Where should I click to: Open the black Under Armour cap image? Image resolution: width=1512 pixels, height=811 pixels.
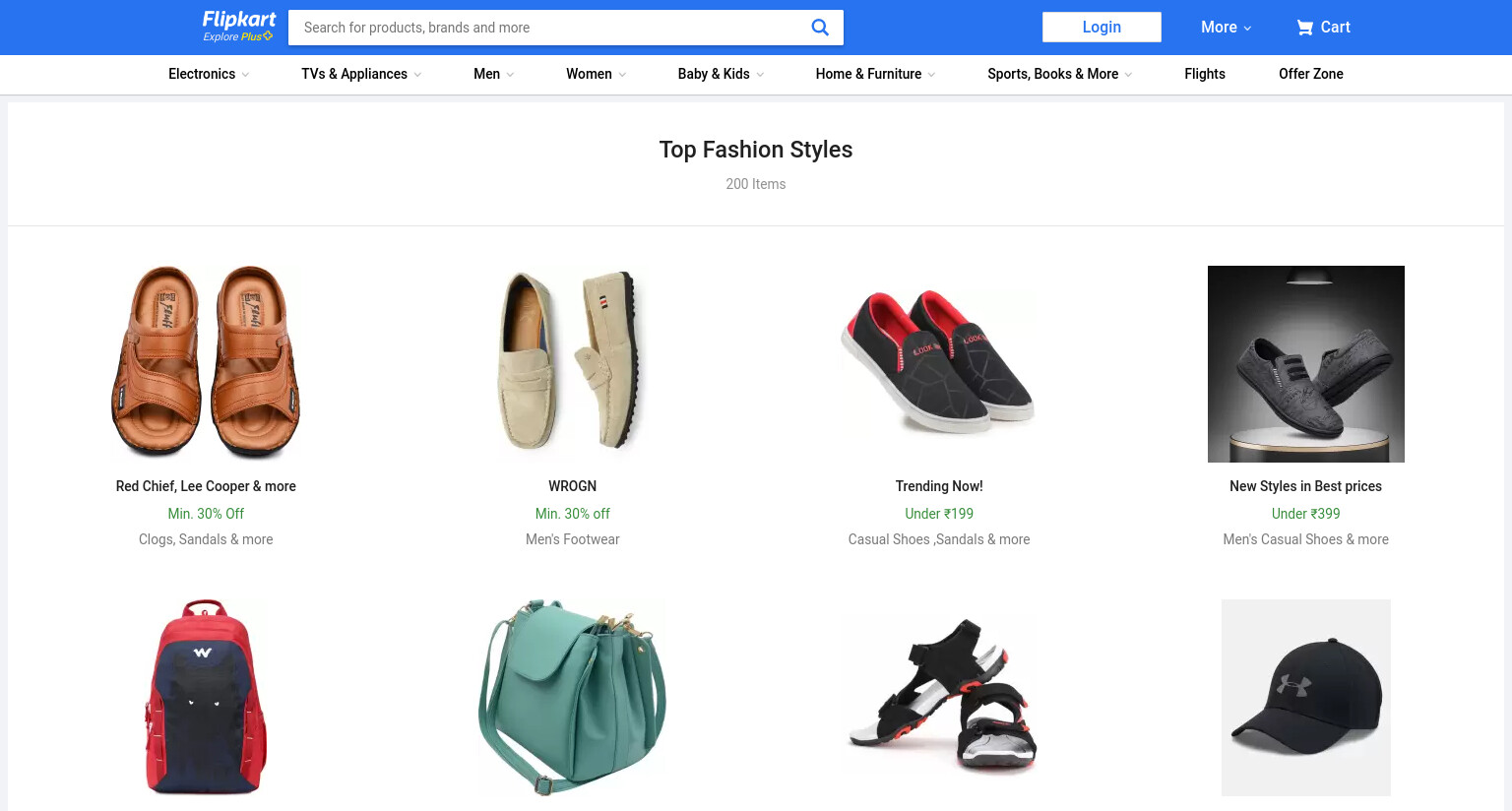1306,697
